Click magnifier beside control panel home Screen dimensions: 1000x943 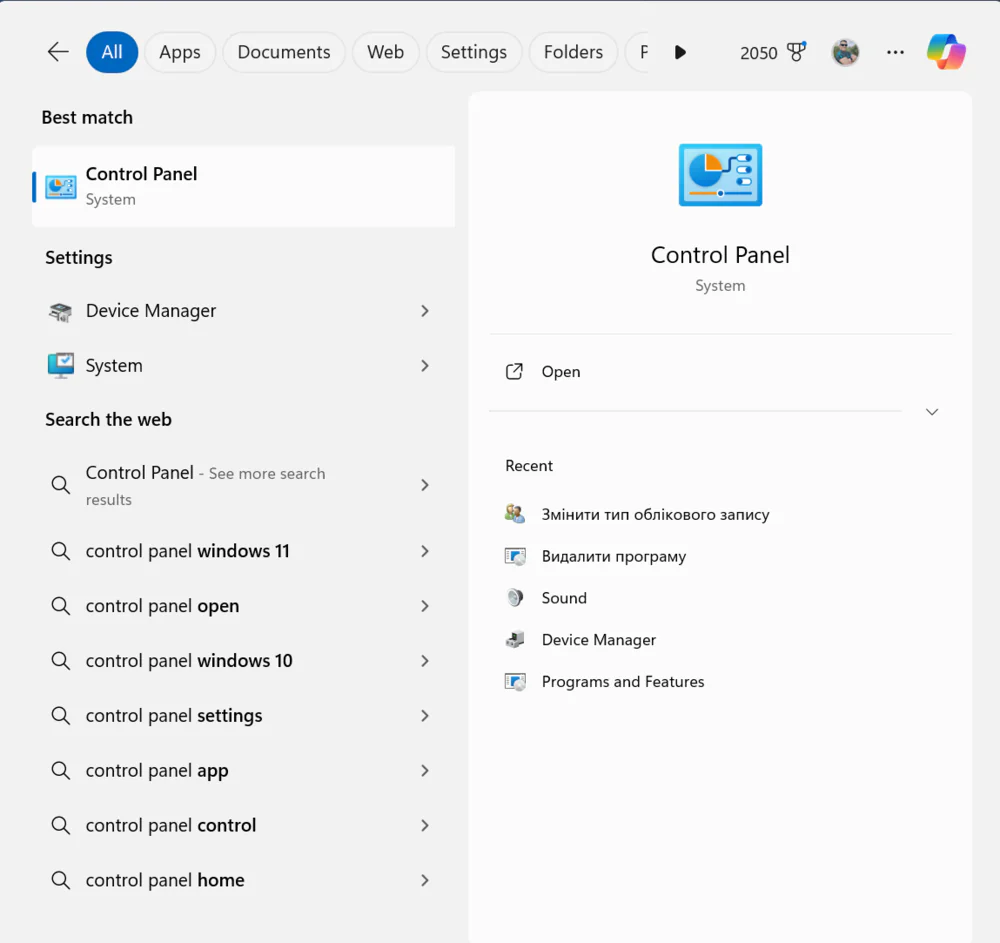click(61, 880)
